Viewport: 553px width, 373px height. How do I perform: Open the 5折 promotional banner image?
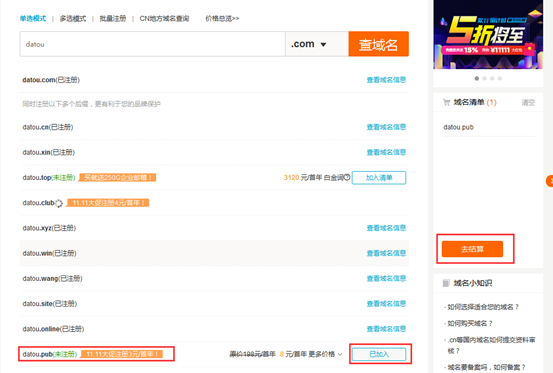point(488,35)
